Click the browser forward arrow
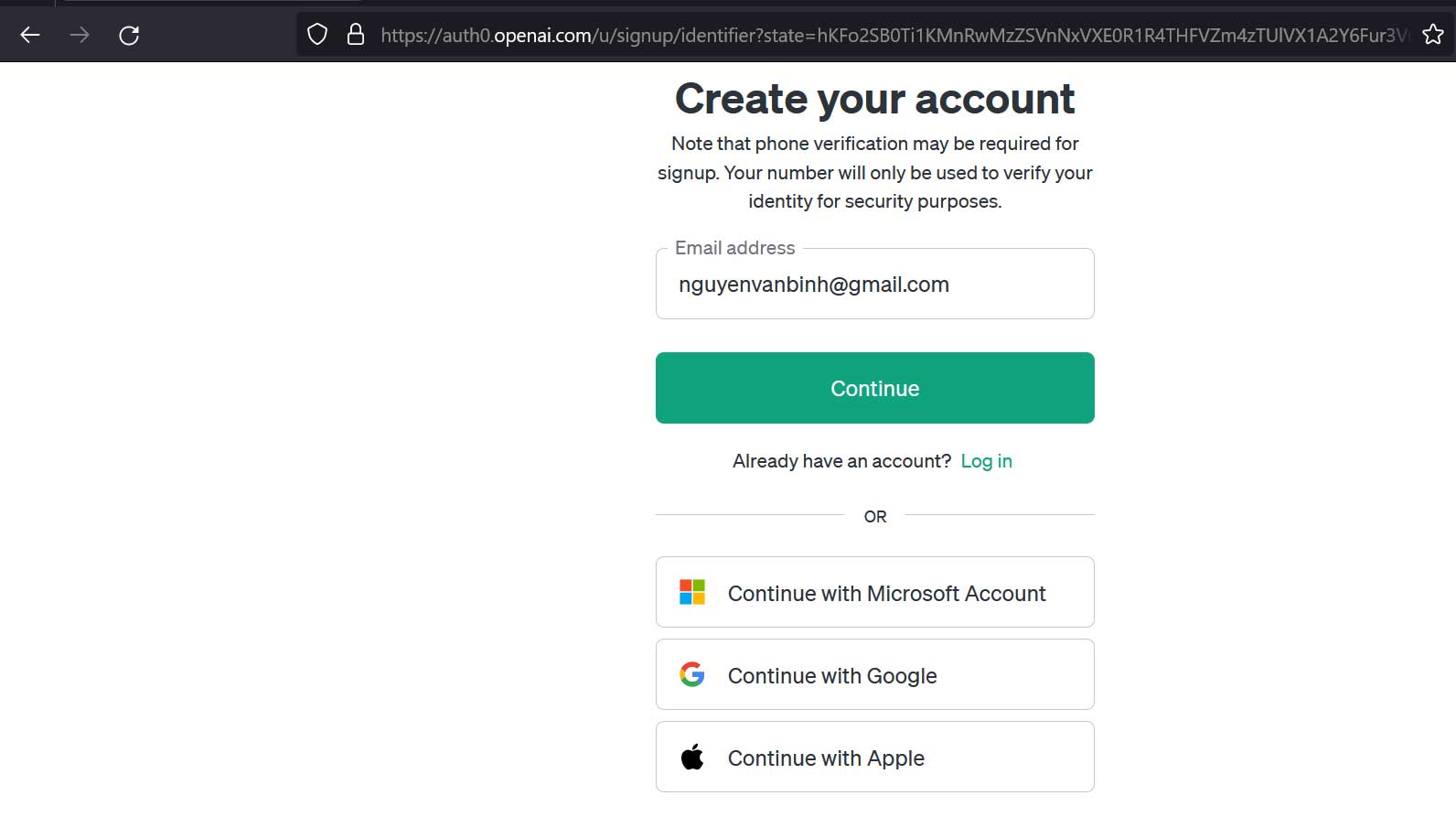 pos(80,36)
